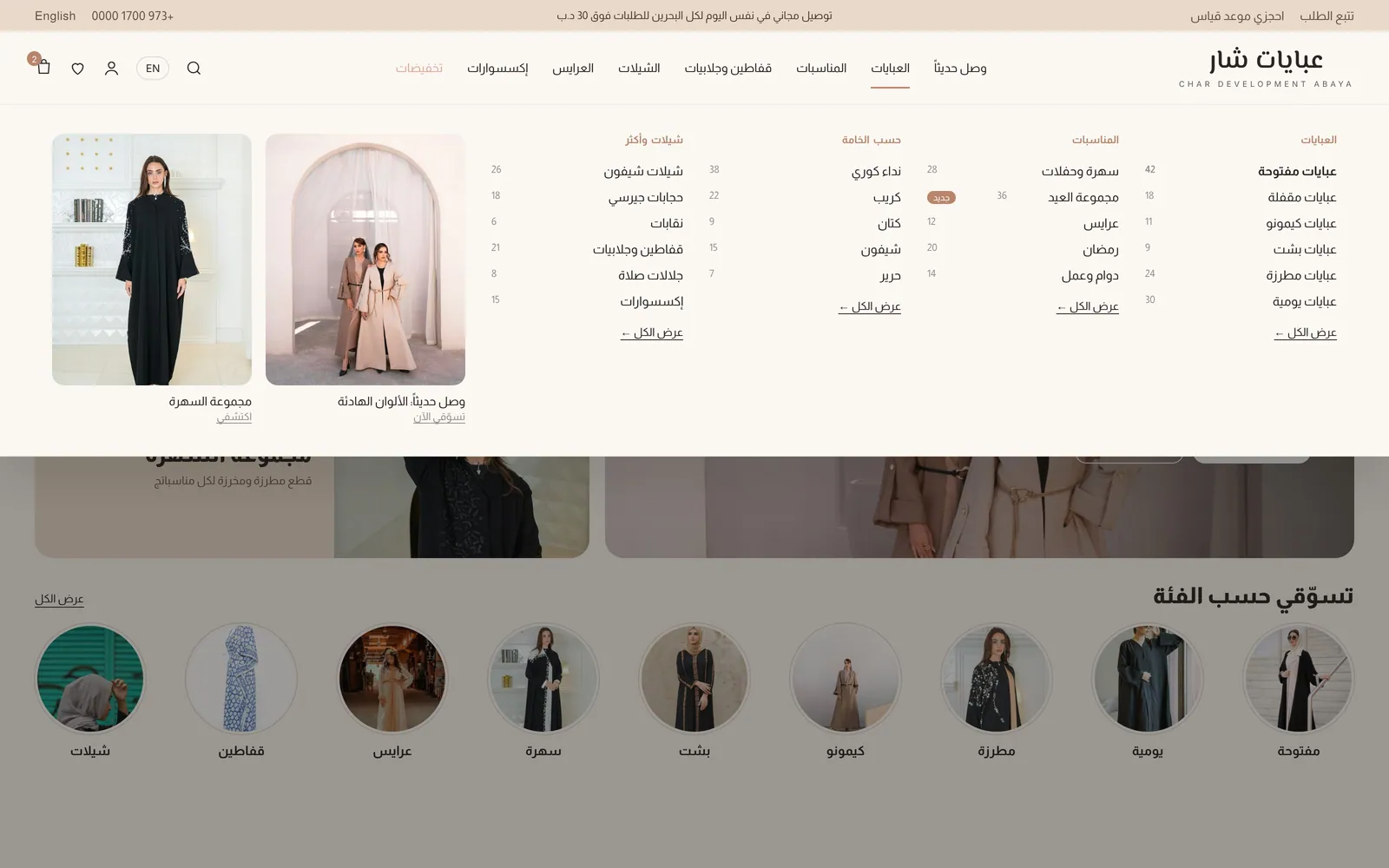Open the كيمونو category circle
Screen dimensions: 1389x868
(x=846, y=679)
